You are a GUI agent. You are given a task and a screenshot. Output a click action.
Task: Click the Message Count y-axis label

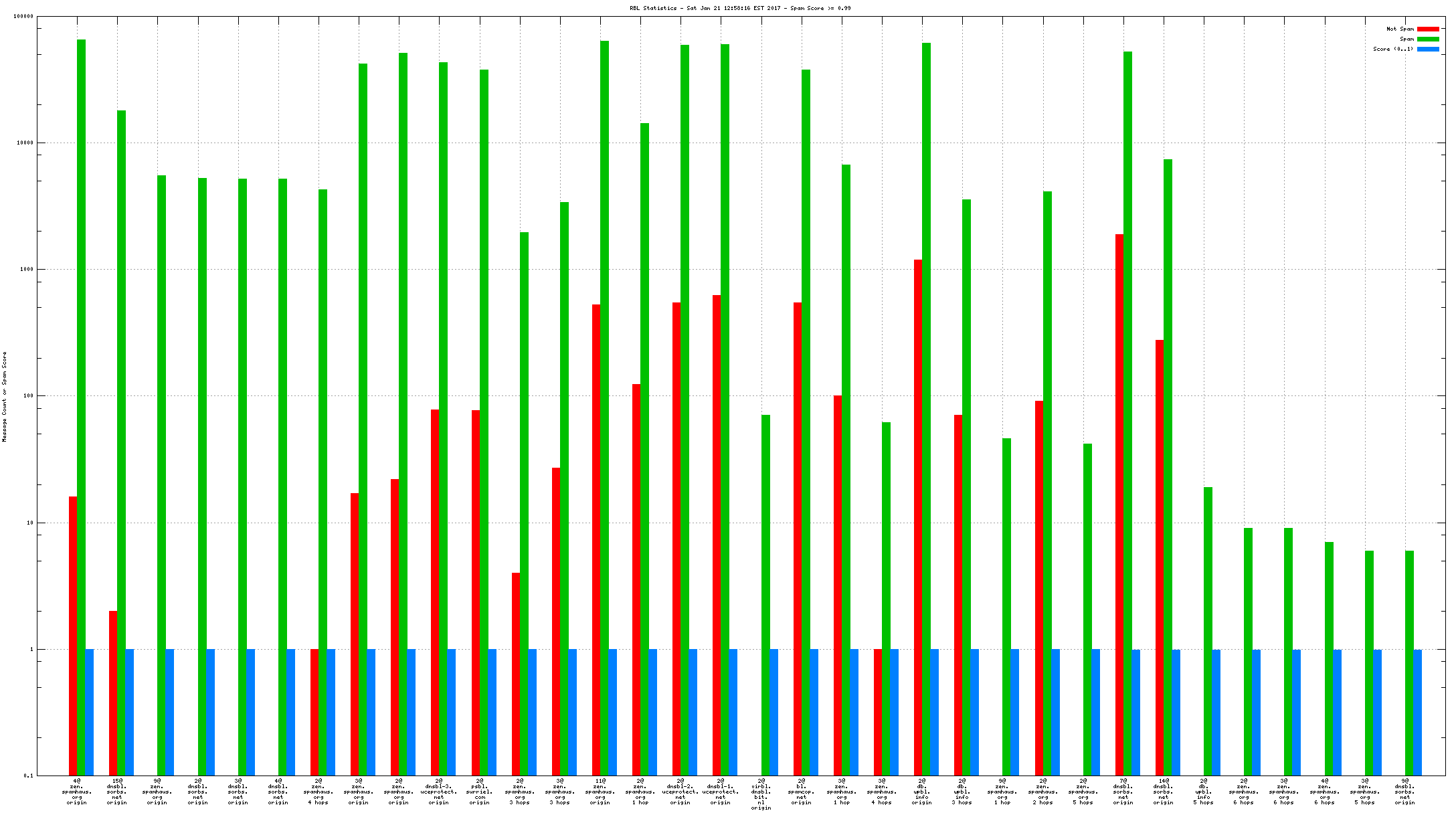(x=5, y=396)
